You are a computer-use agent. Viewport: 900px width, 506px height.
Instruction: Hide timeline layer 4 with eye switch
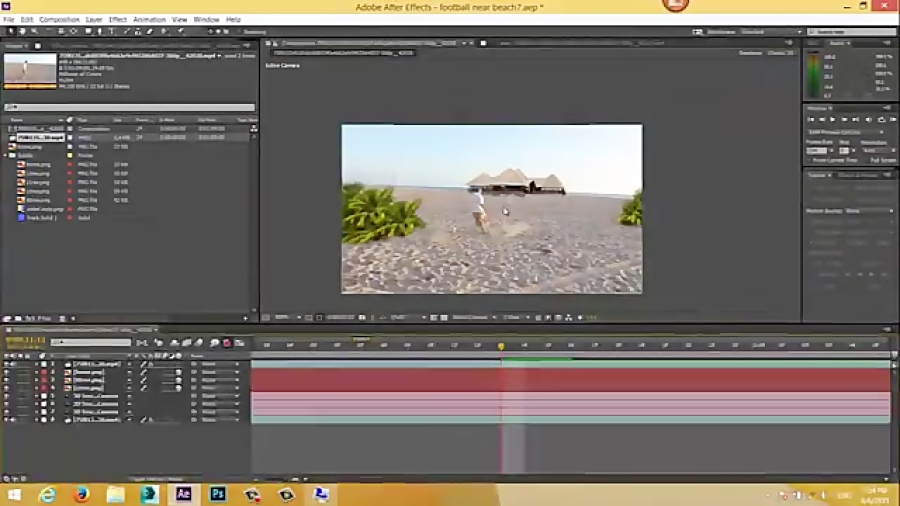pyautogui.click(x=7, y=388)
